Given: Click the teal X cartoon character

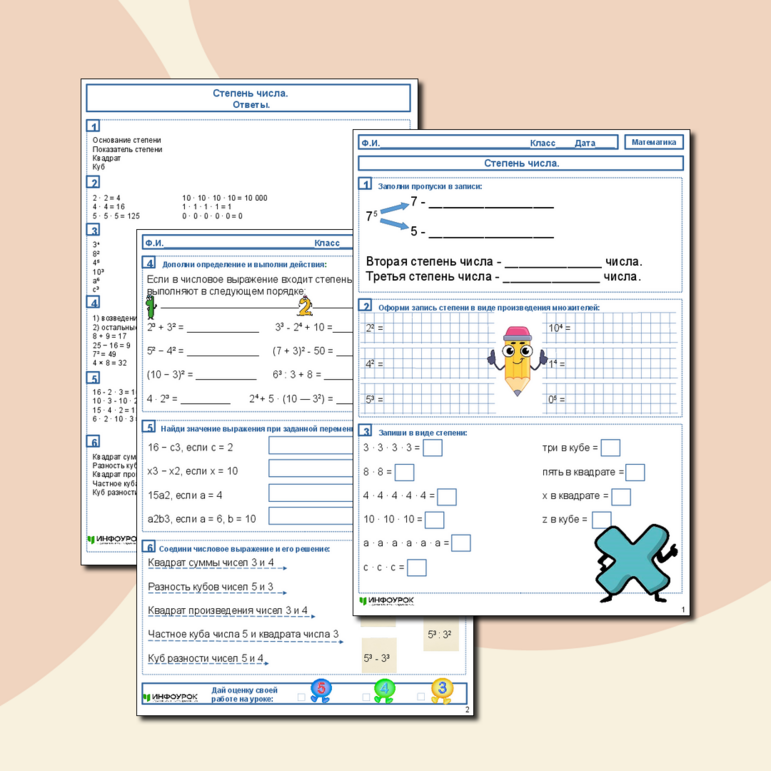Looking at the screenshot, I should coord(635,563).
